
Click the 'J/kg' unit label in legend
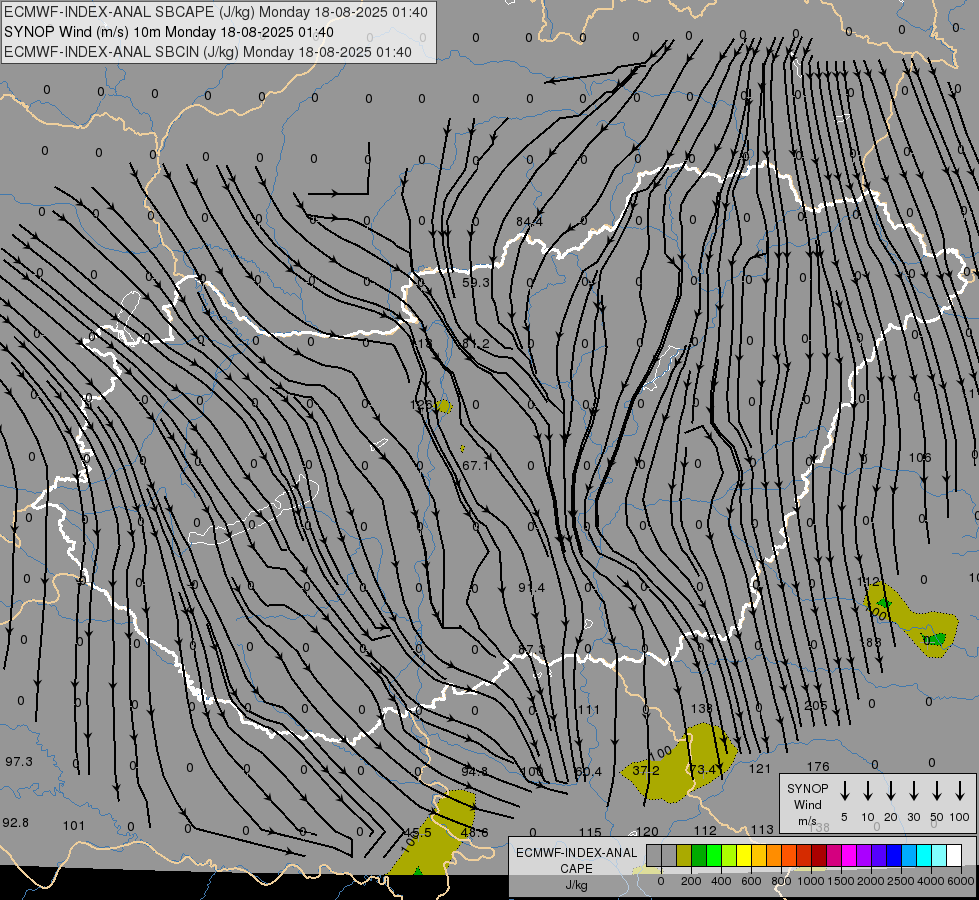click(x=576, y=885)
